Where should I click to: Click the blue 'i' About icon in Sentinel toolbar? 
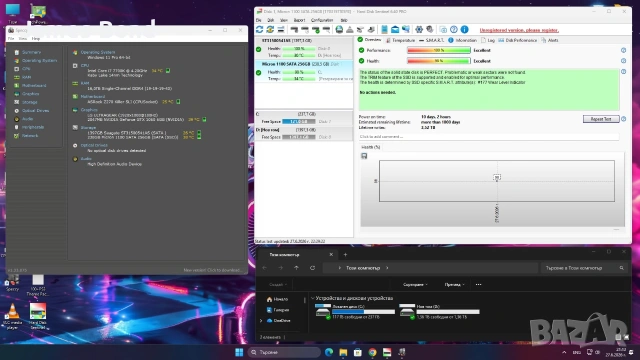[x=464, y=29]
